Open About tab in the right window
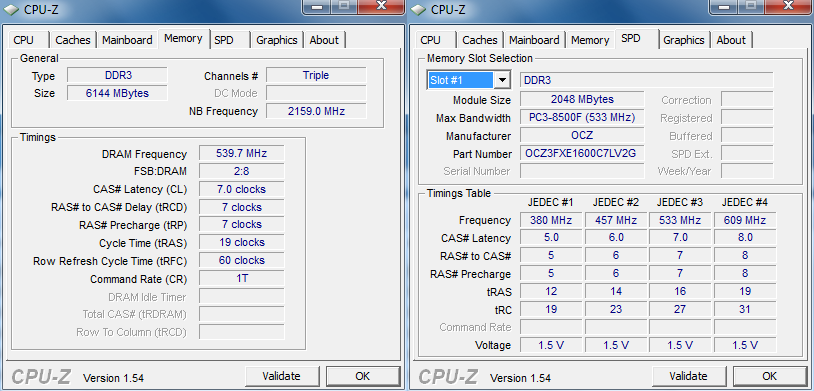 731,40
